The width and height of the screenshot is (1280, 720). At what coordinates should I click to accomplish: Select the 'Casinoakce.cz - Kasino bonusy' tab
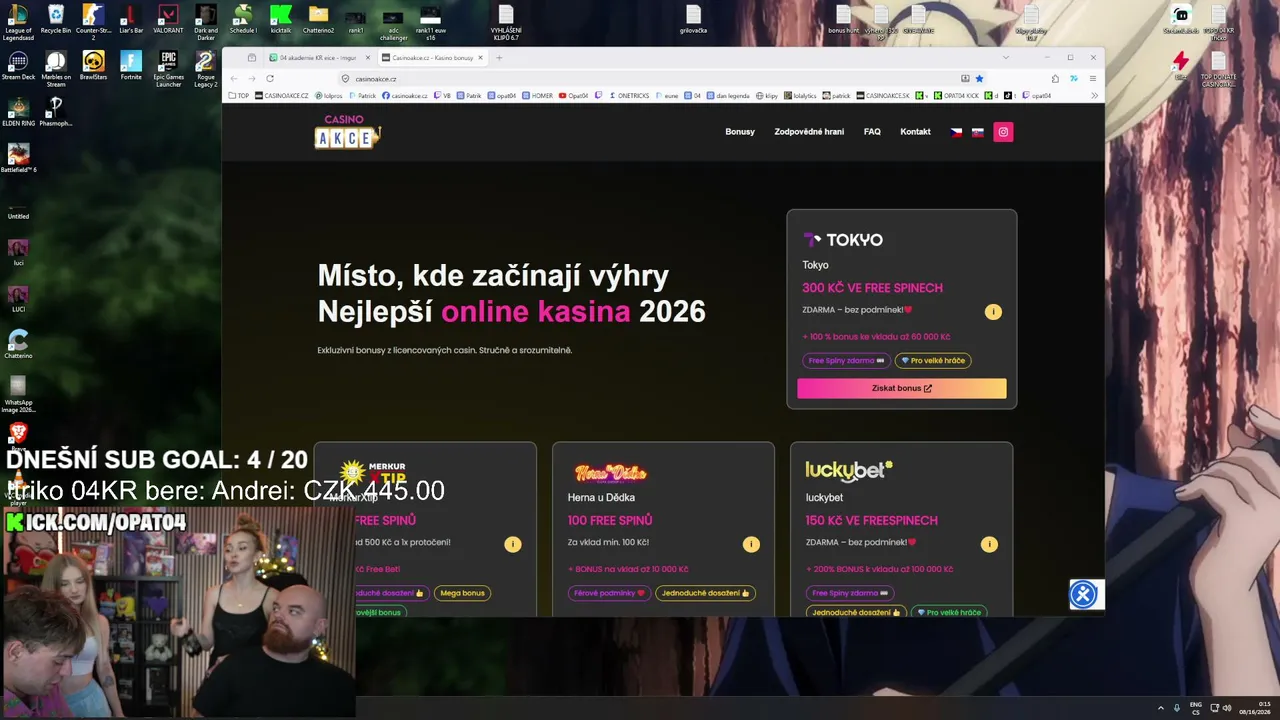pyautogui.click(x=433, y=58)
